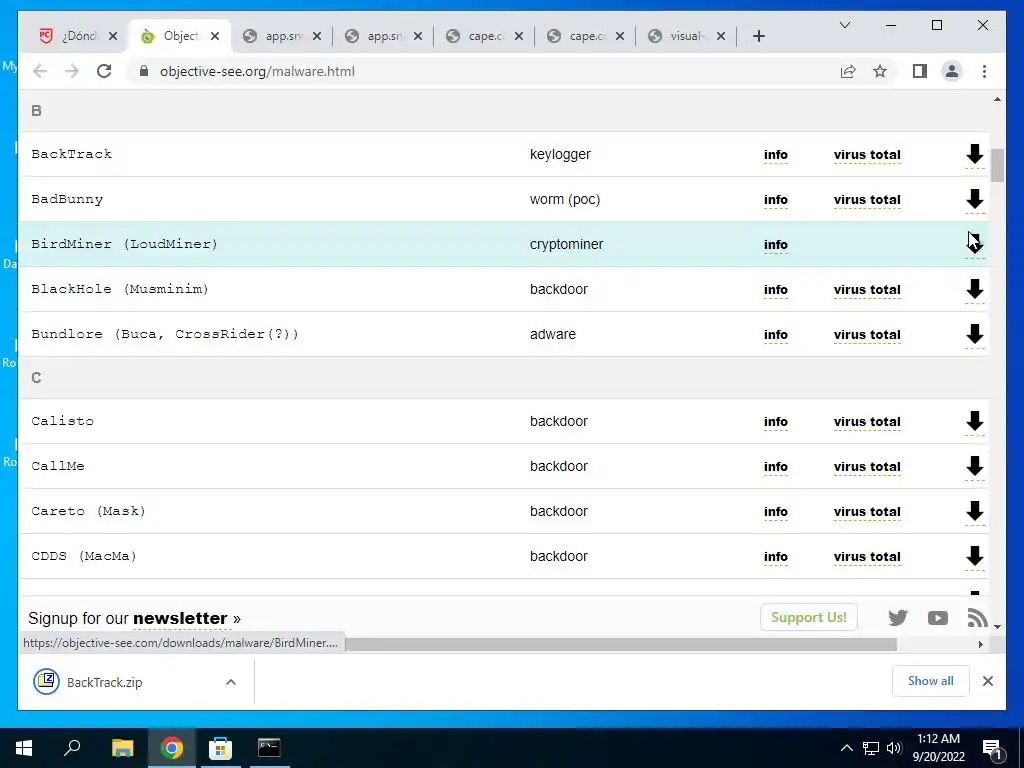Viewport: 1024px width, 768px height.
Task: Download the Careto (Mask) sample
Action: pyautogui.click(x=974, y=511)
